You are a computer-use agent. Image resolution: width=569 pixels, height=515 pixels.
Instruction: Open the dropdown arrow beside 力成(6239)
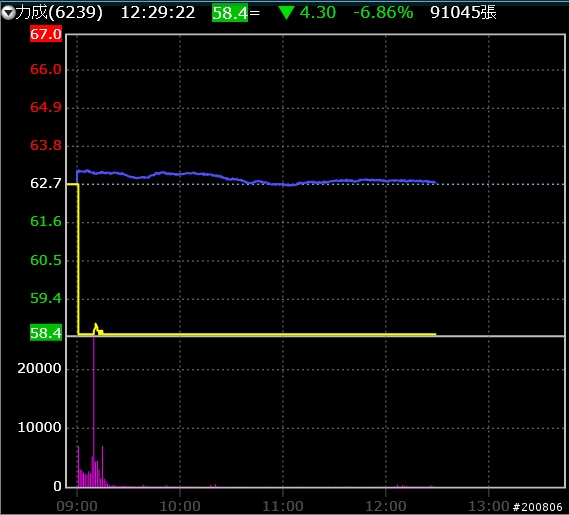(8, 13)
